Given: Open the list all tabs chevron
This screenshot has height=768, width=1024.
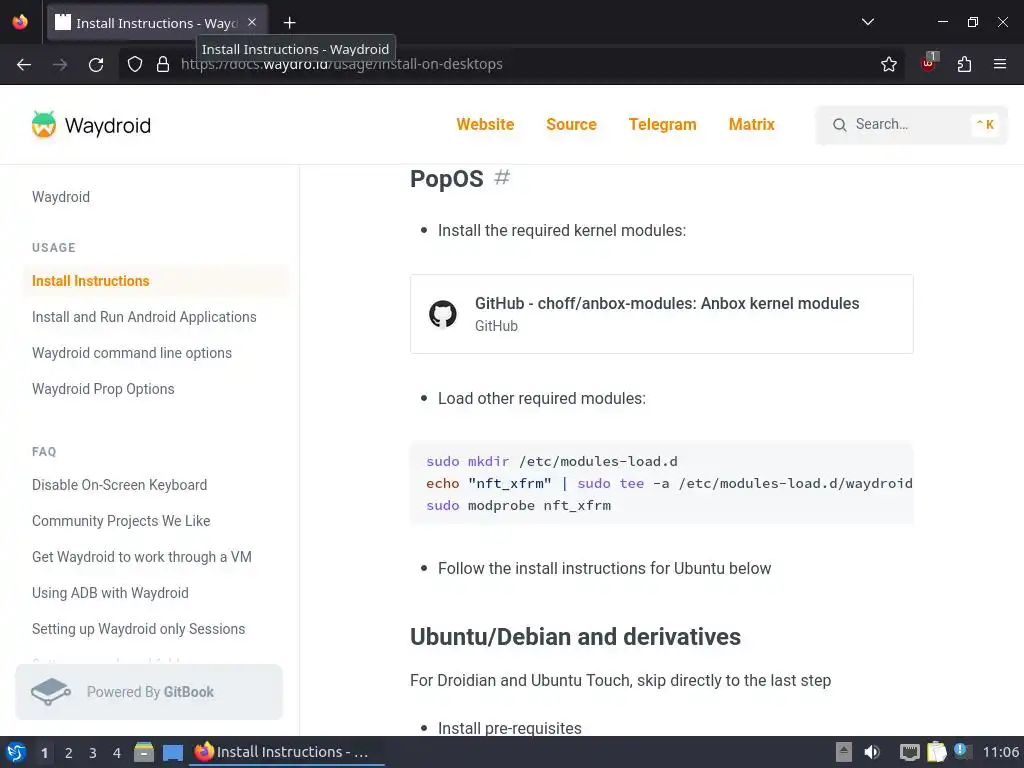Looking at the screenshot, I should pyautogui.click(x=867, y=22).
